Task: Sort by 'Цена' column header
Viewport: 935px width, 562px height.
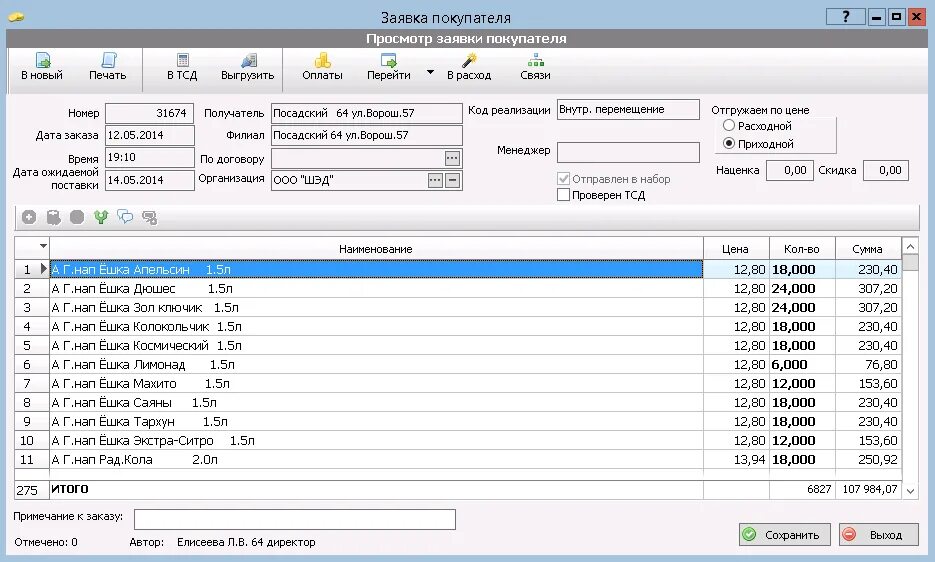Action: click(x=735, y=249)
